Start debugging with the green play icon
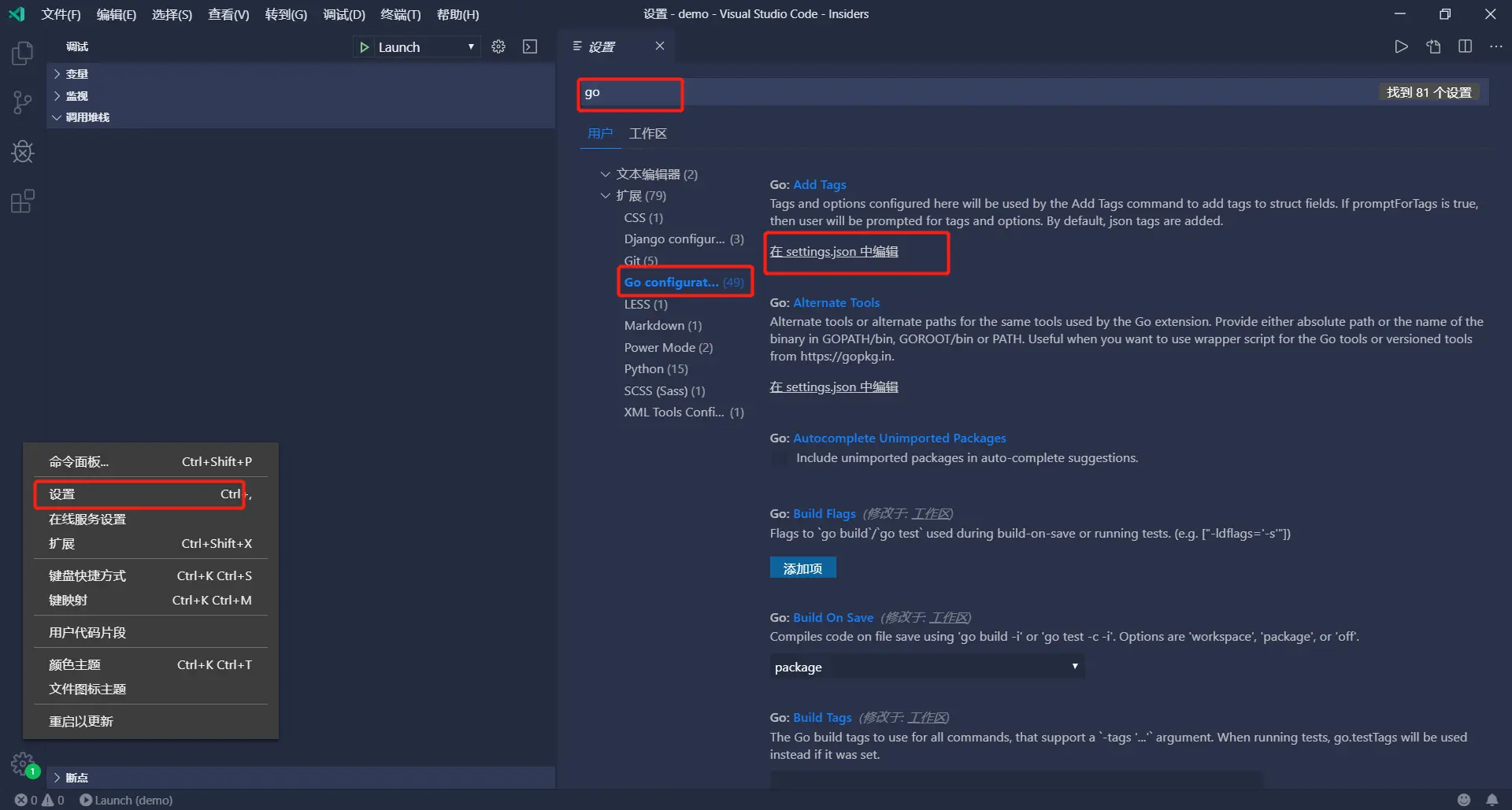Screen dimensions: 1512x810 tap(364, 47)
